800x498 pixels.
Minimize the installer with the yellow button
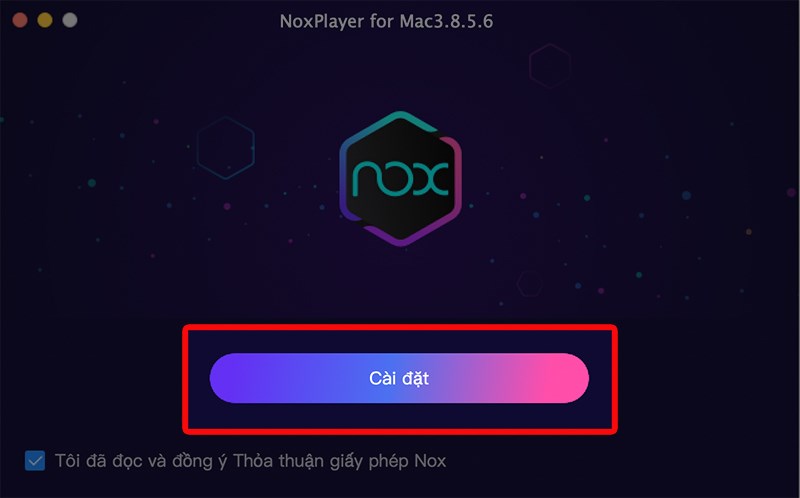45,20
